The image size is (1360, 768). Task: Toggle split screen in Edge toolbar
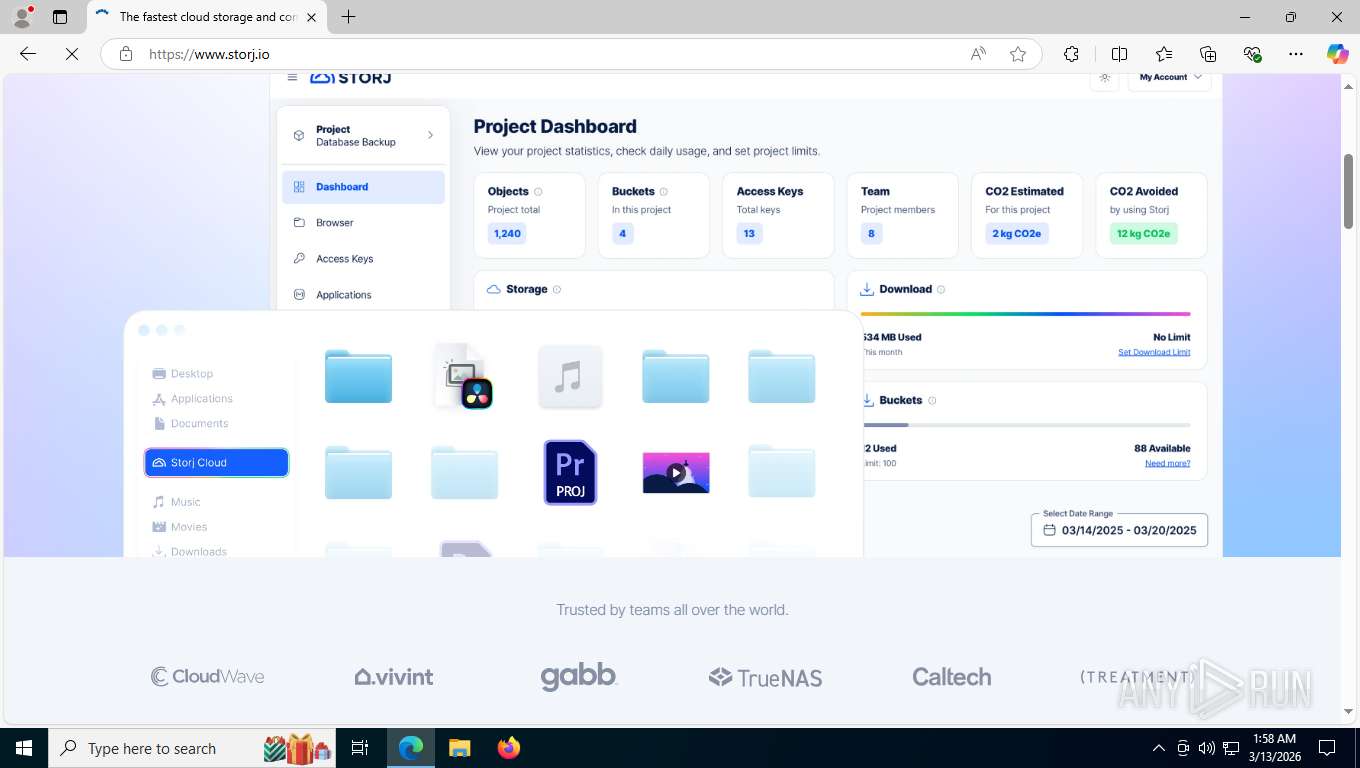1120,54
